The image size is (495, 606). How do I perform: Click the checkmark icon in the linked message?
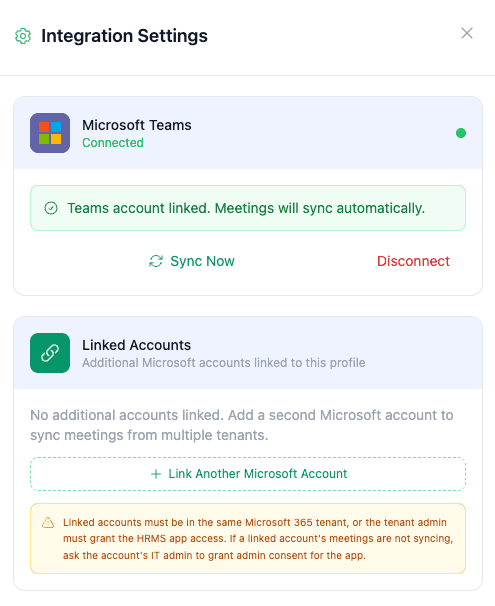pos(51,208)
